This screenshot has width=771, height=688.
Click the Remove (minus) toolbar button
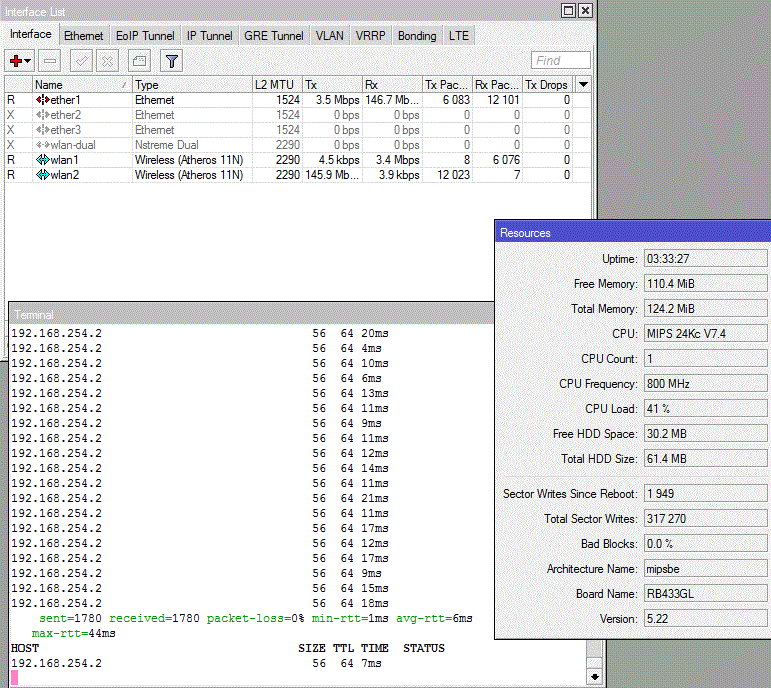(50, 61)
